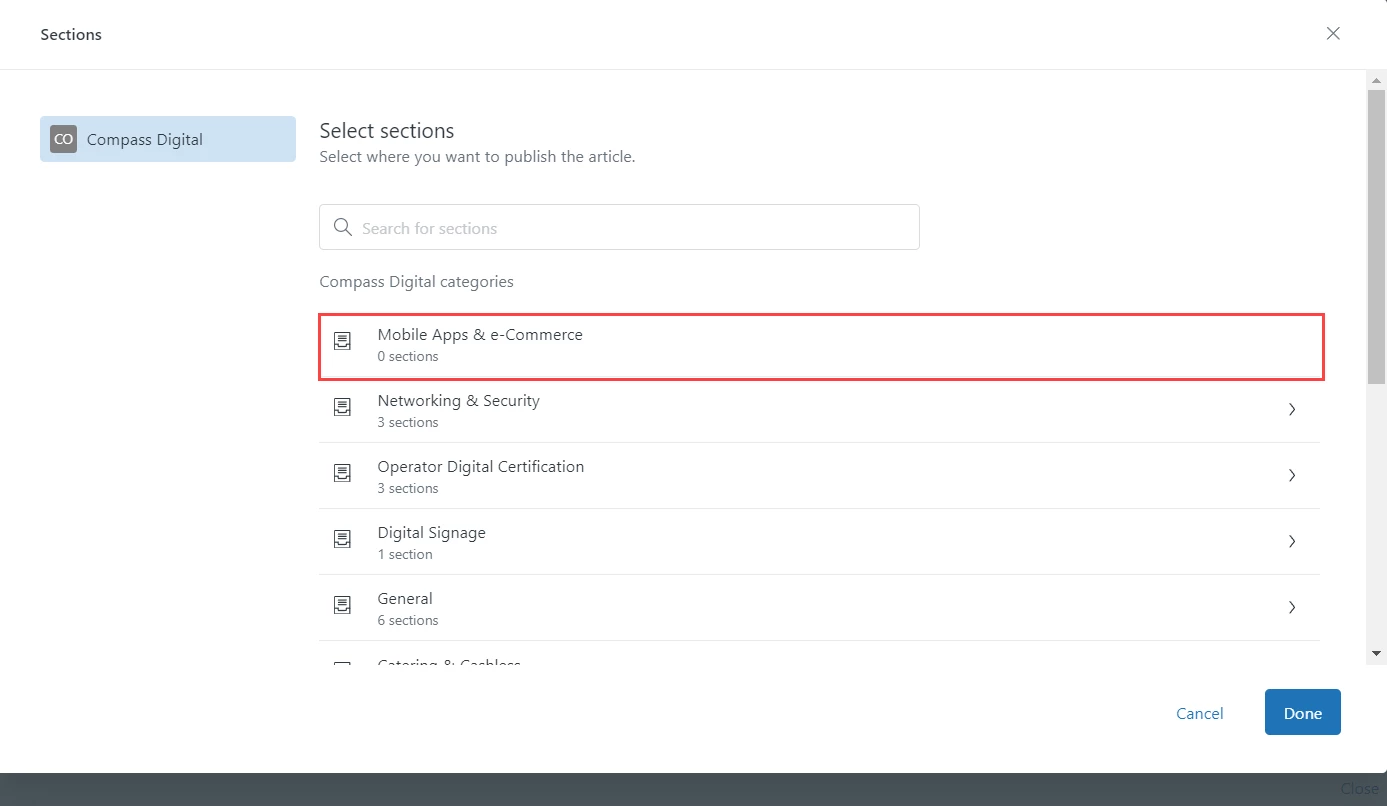Click the '6 sections' text under General
This screenshot has height=806, width=1387.
click(x=408, y=620)
